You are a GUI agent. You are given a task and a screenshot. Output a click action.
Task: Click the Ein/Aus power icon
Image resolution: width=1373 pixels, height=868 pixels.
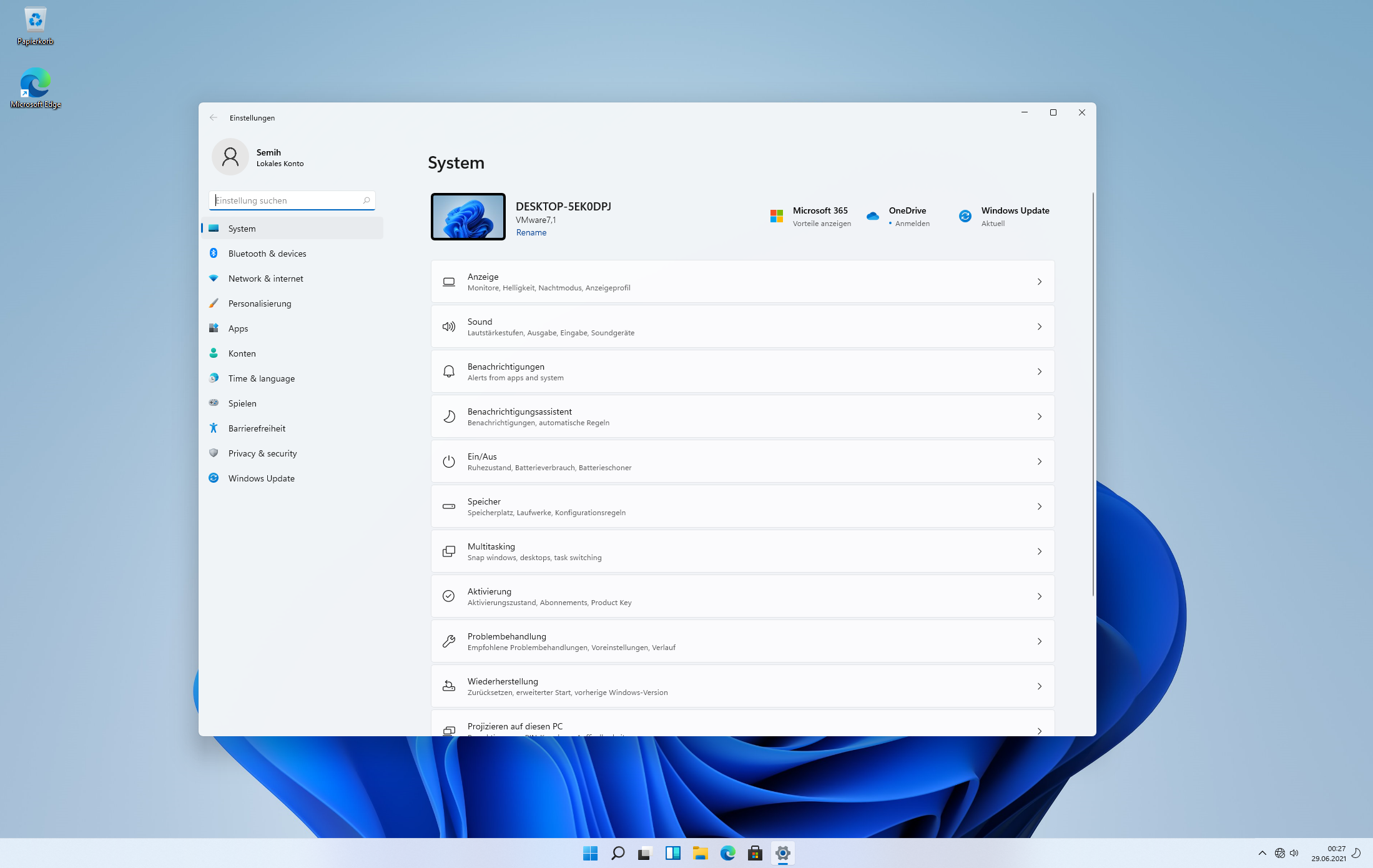[x=448, y=461]
